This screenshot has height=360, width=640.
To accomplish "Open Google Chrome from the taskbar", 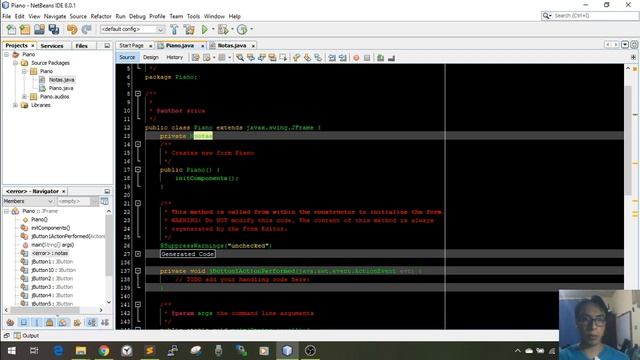I will pyautogui.click(x=104, y=351).
